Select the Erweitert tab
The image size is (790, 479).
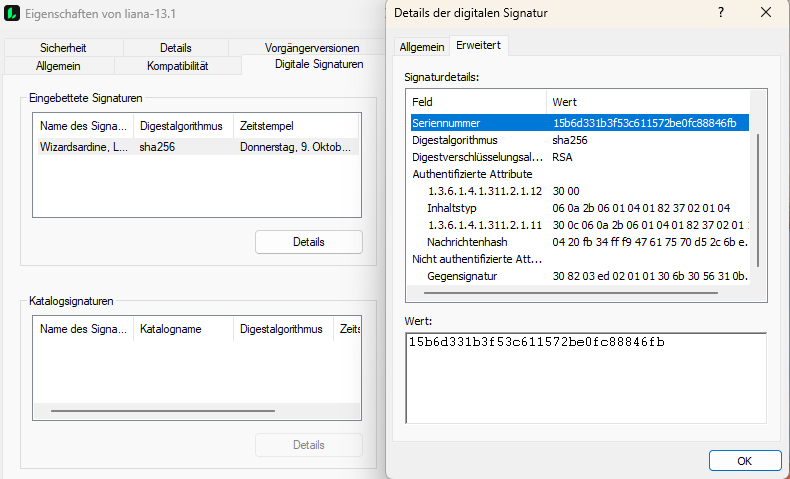click(x=479, y=45)
